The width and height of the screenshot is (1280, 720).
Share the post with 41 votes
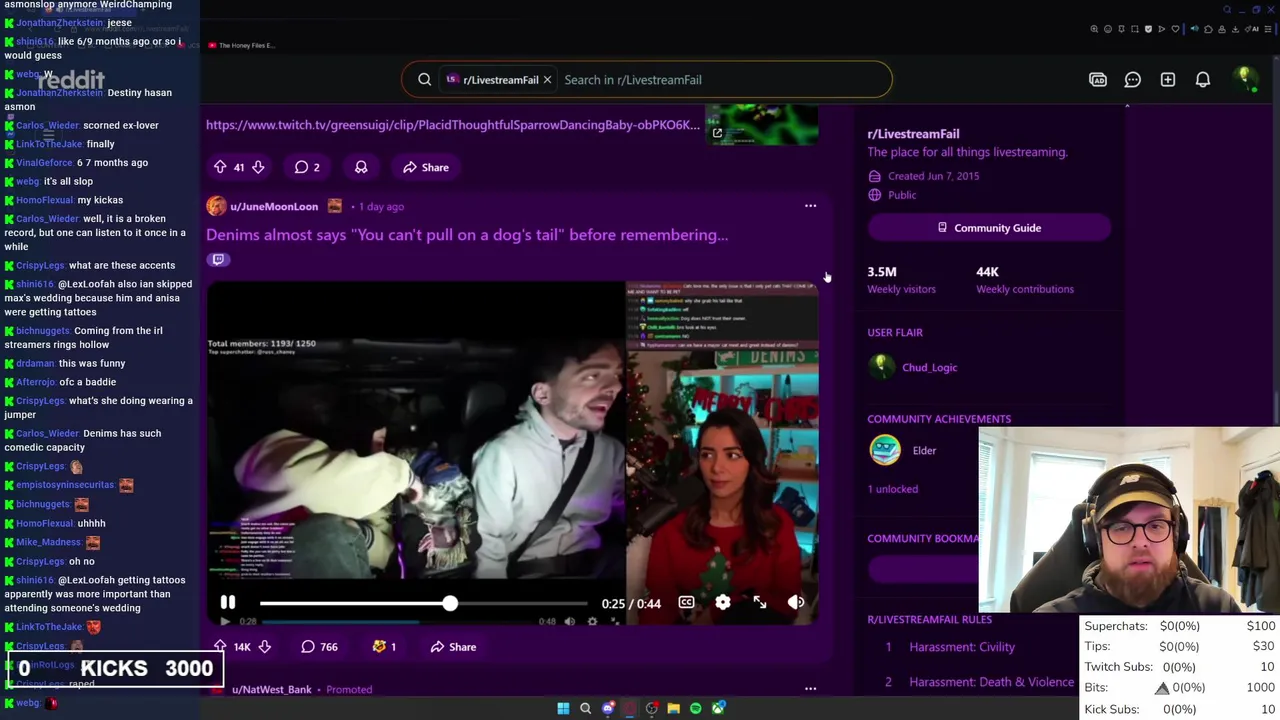[x=426, y=167]
